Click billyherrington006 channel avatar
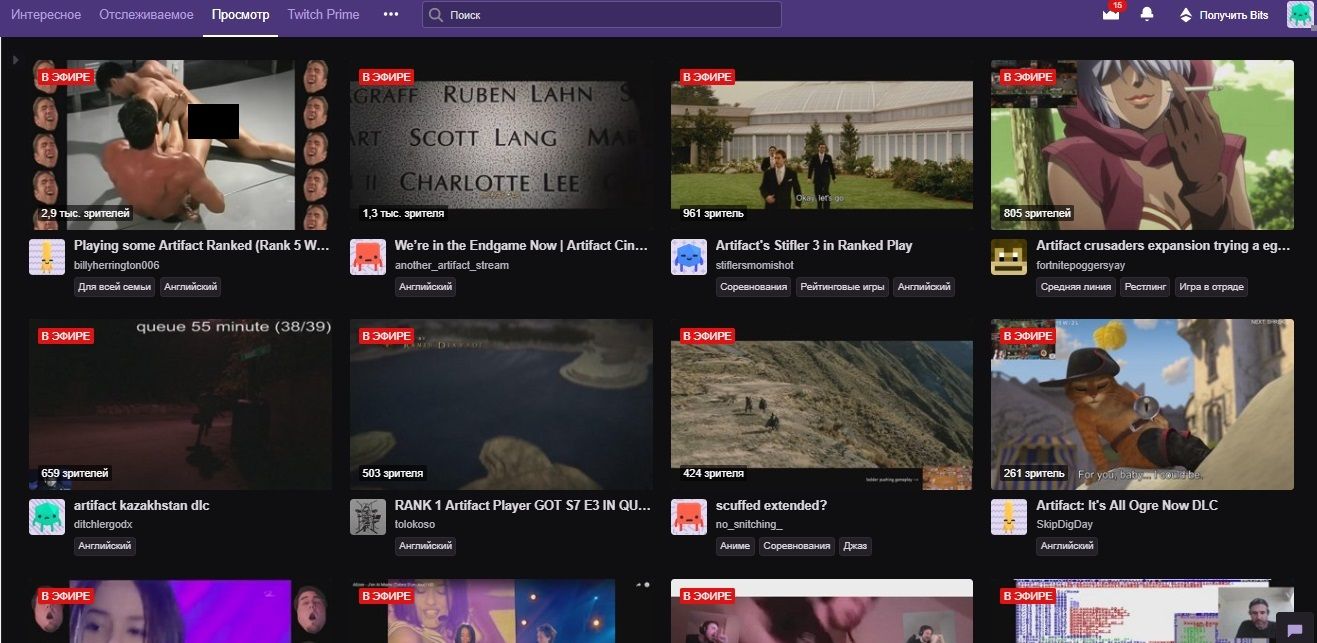The width and height of the screenshot is (1317, 643). click(47, 257)
